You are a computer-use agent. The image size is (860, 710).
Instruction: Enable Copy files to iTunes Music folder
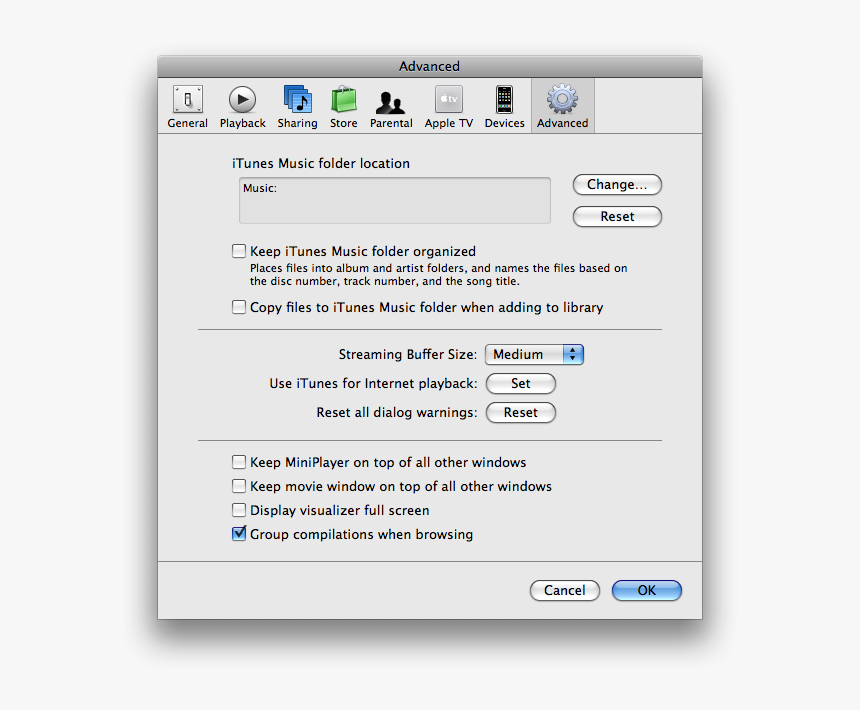239,307
